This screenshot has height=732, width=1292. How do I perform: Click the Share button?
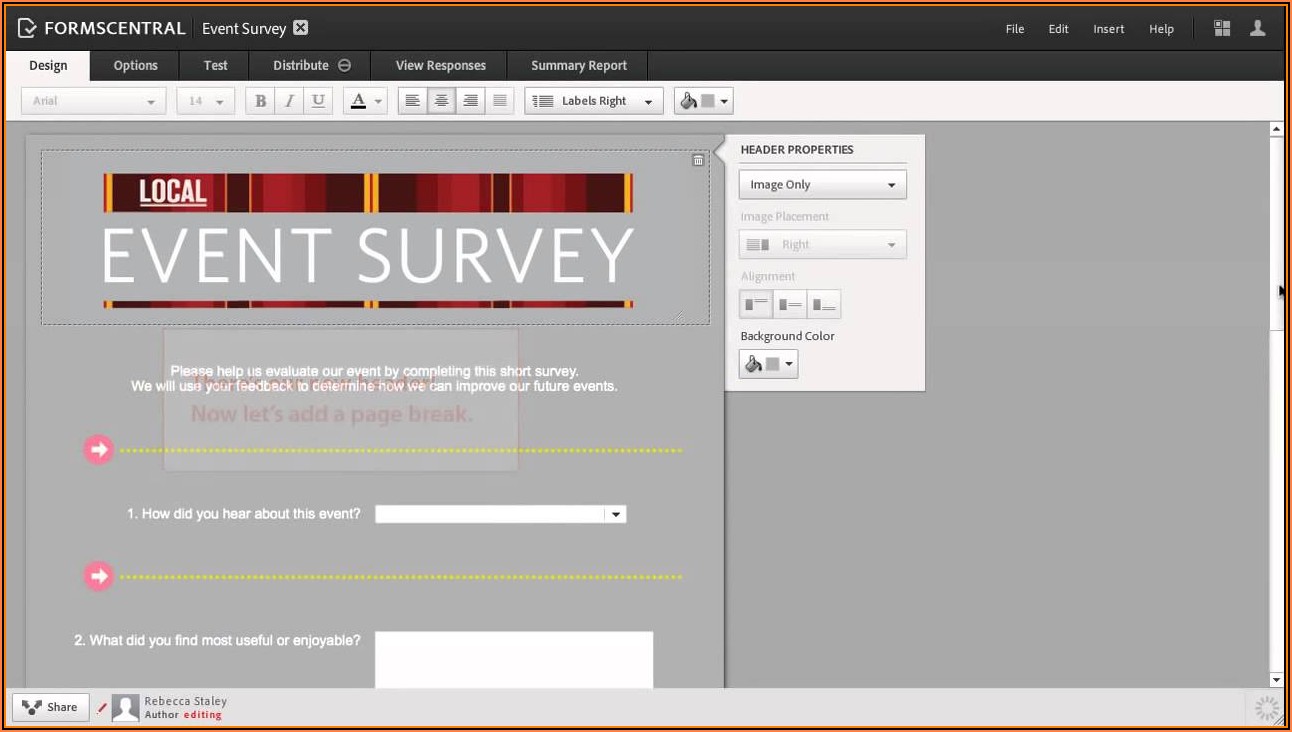(x=51, y=707)
